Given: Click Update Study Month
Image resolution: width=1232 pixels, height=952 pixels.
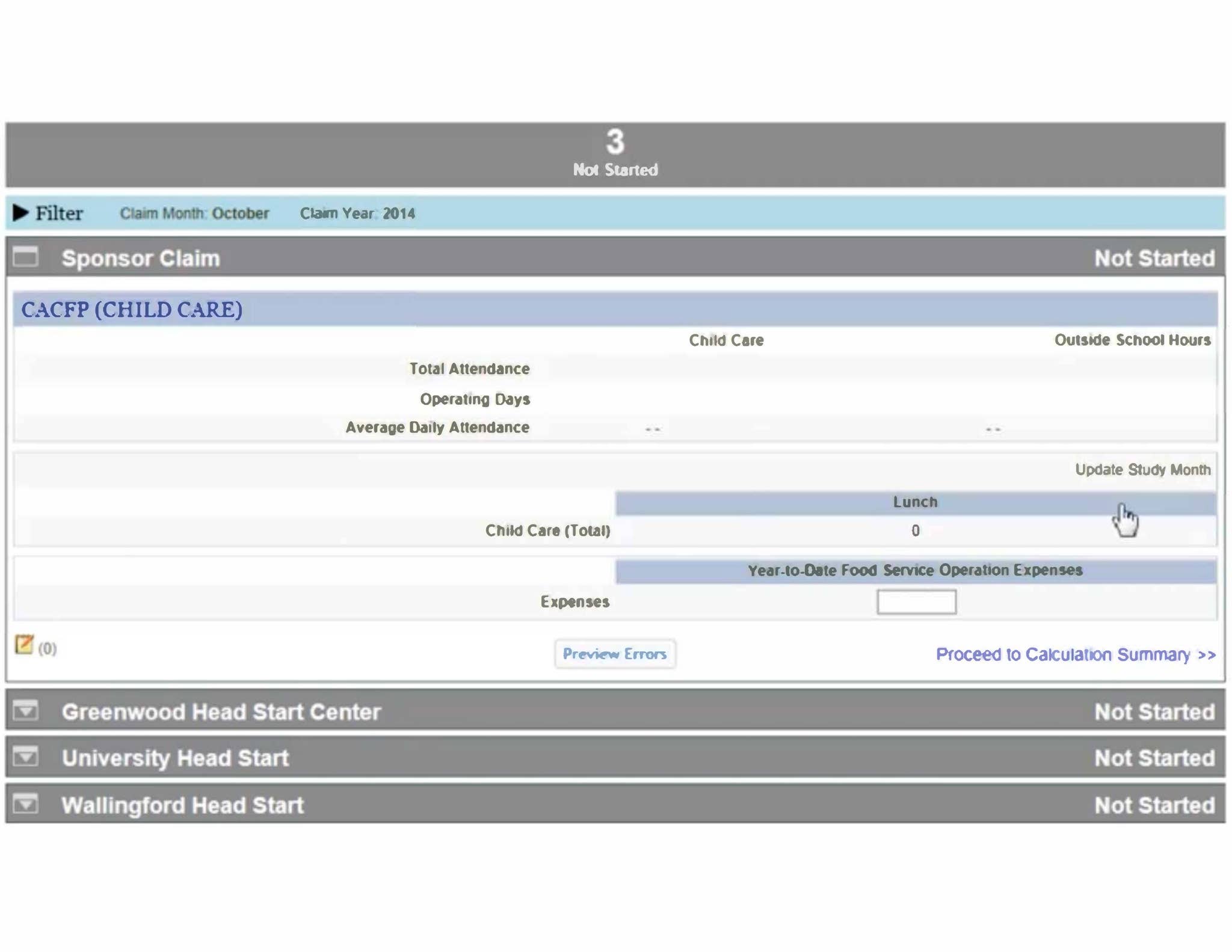Looking at the screenshot, I should tap(1142, 470).
